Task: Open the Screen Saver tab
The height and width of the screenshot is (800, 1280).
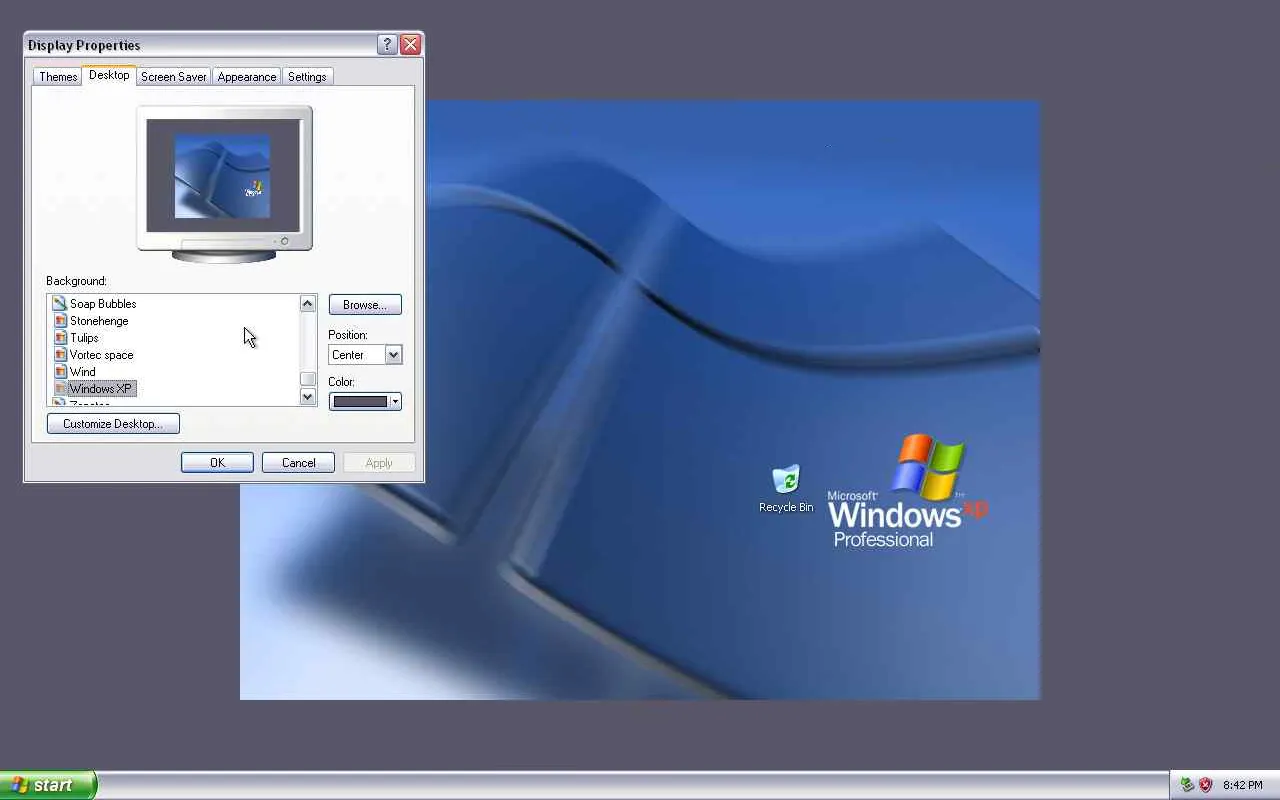Action: point(174,77)
